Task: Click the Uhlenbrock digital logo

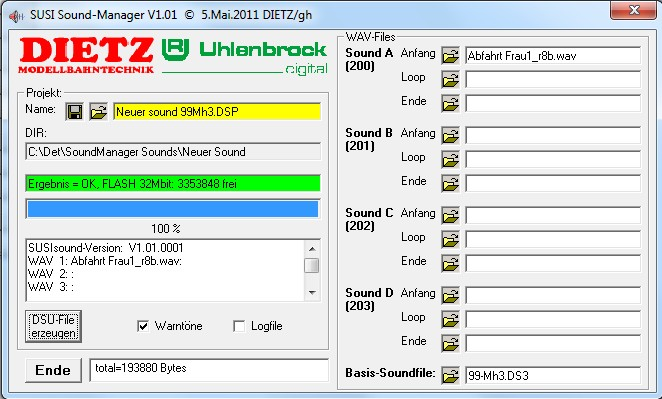Action: [244, 57]
